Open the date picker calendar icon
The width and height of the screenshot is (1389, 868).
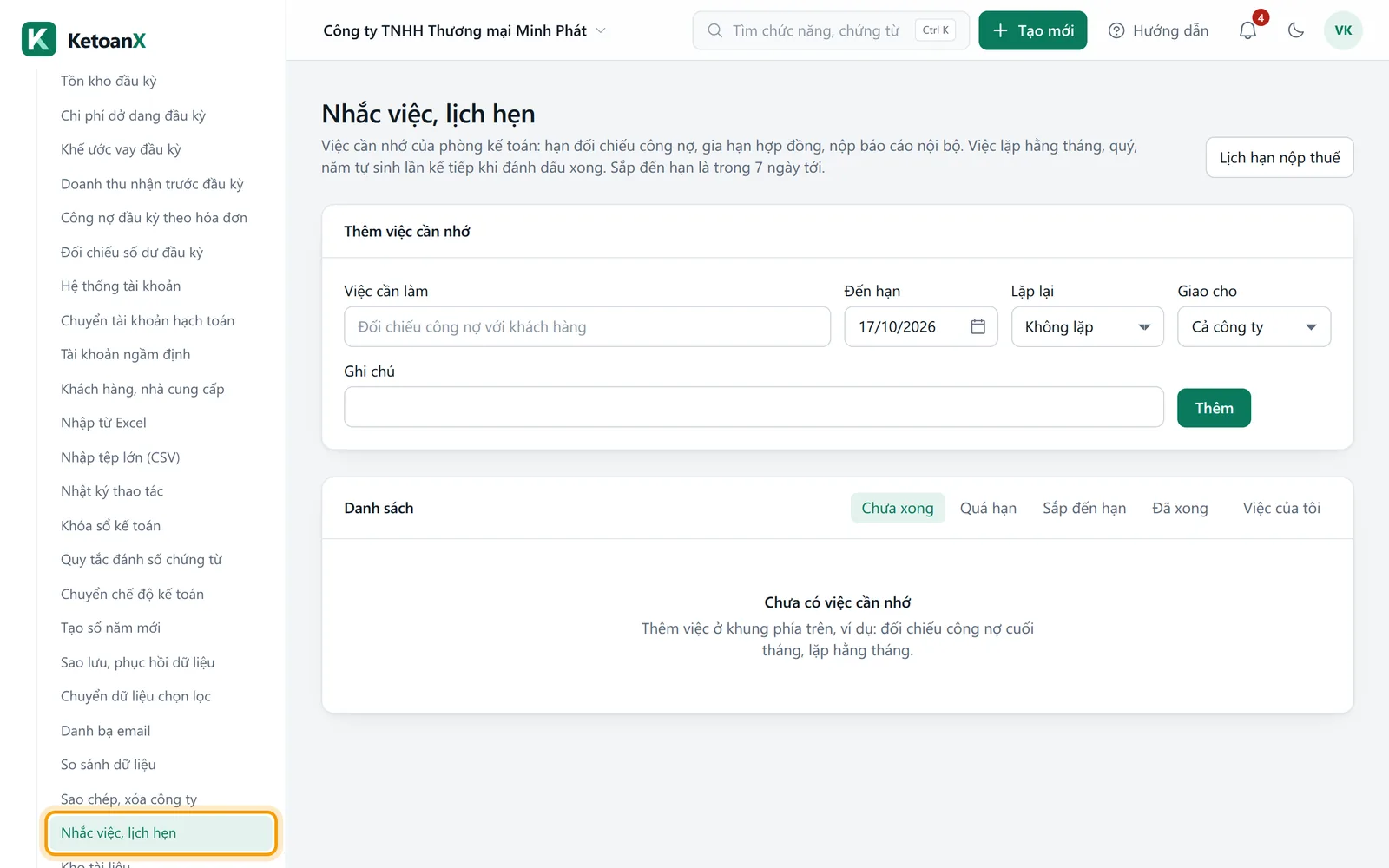978,327
